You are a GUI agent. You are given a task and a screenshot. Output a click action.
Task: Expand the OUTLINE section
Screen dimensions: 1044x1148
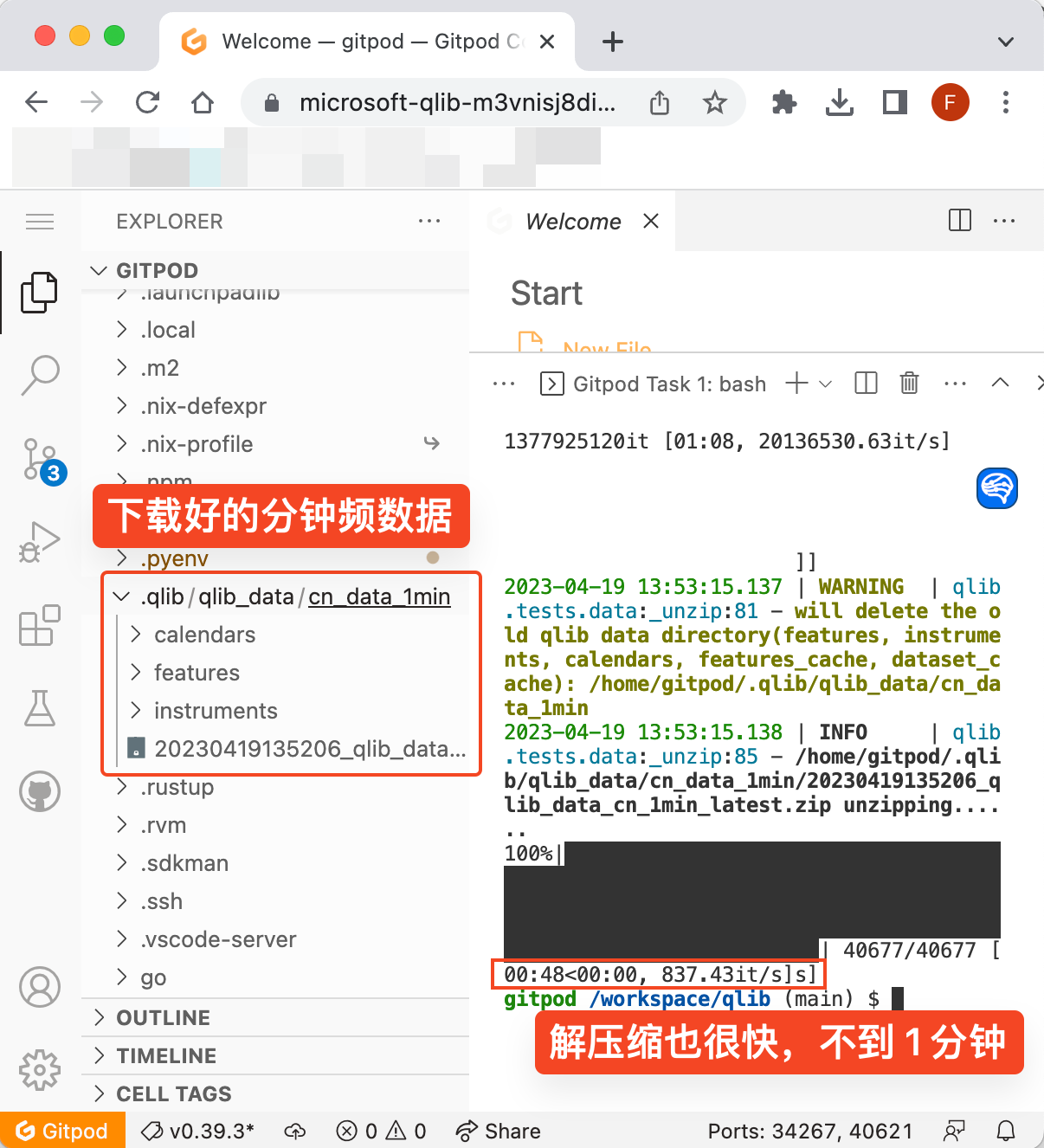point(163,1017)
